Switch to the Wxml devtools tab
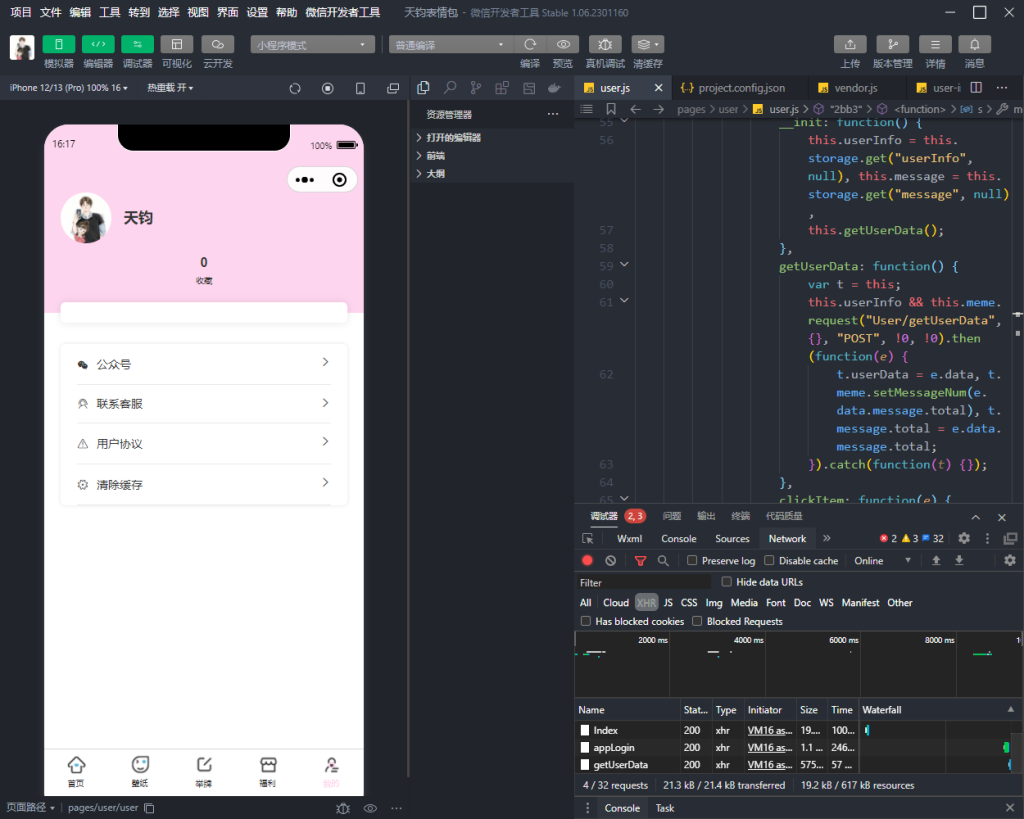1024x819 pixels. [x=630, y=539]
